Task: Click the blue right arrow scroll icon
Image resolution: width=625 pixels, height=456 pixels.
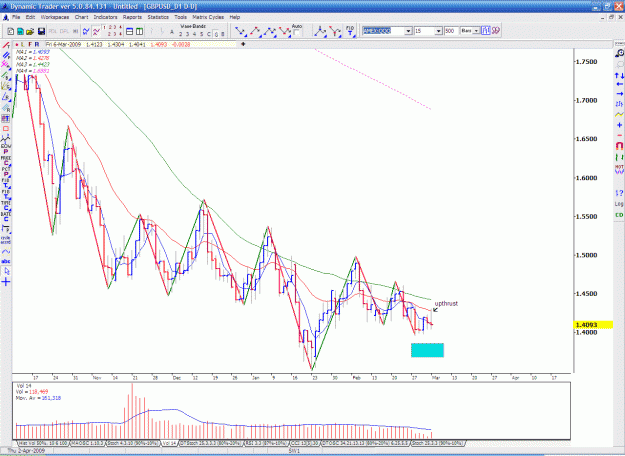Action: (x=619, y=94)
